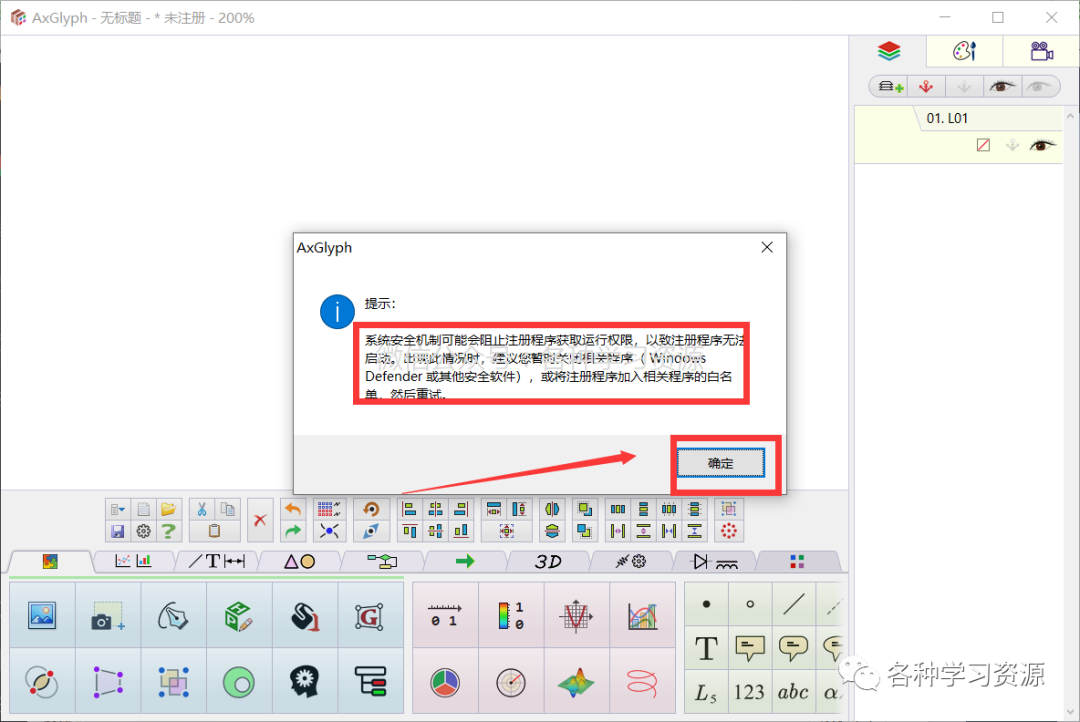The image size is (1080, 722).
Task: Toggle anchor lock on layer L01
Action: point(1012,145)
